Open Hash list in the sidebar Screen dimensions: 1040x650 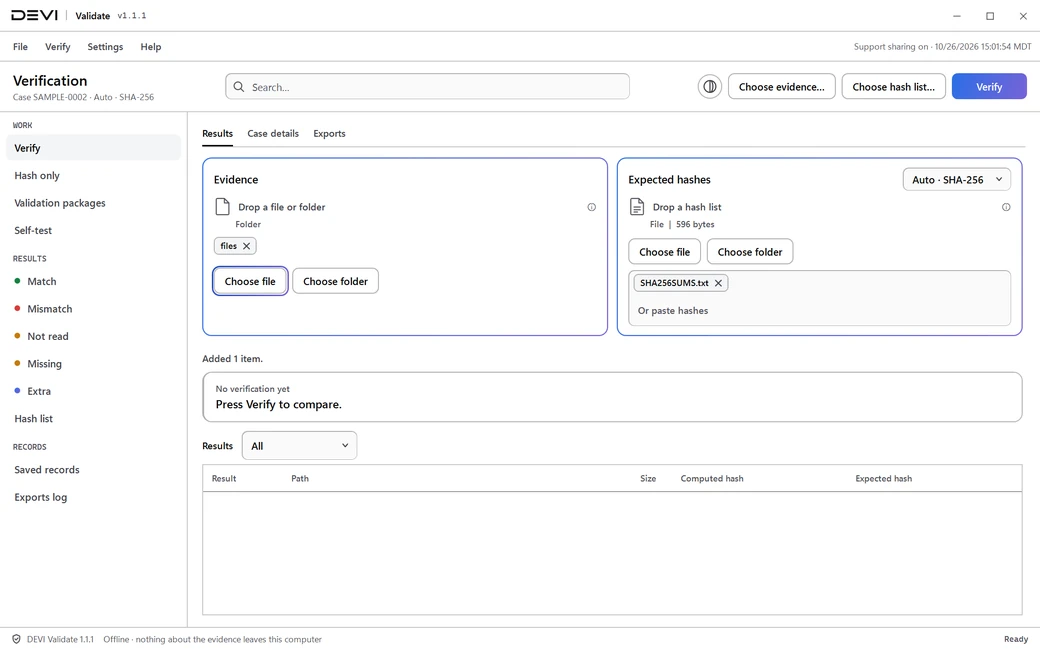click(94, 419)
